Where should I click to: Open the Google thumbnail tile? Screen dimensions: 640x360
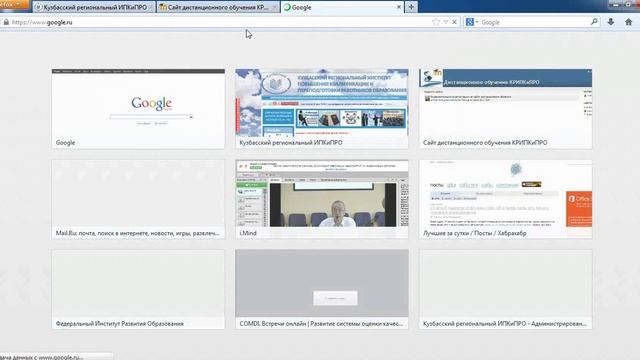coord(138,109)
